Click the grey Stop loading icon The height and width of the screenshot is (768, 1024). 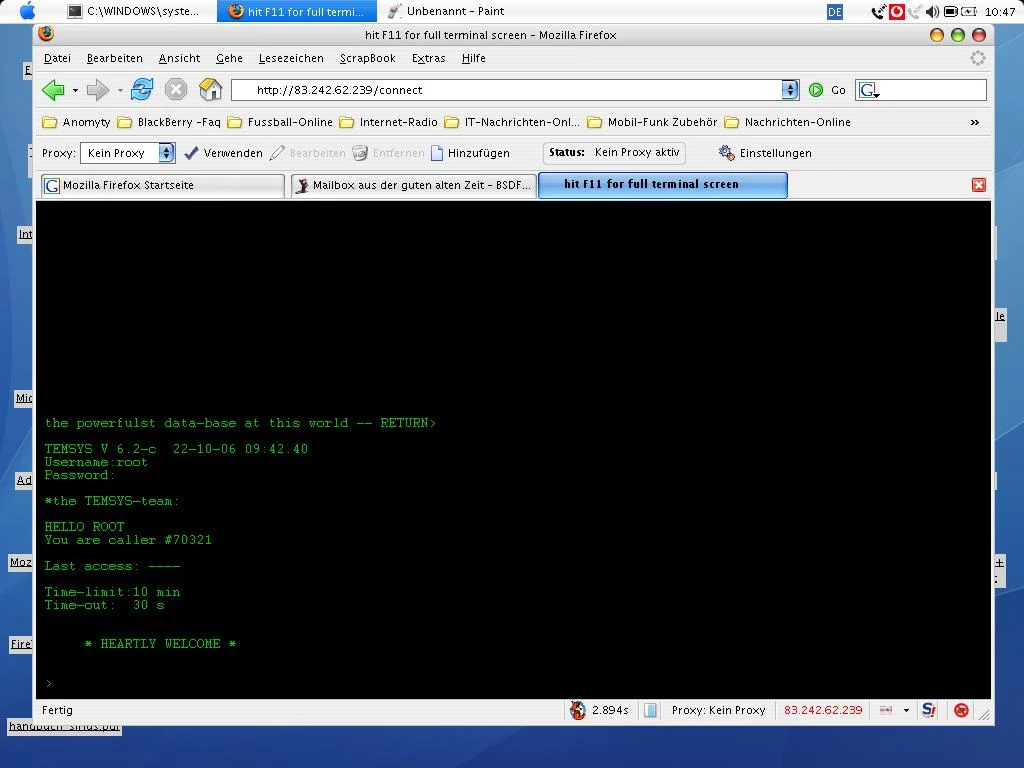pyautogui.click(x=176, y=90)
